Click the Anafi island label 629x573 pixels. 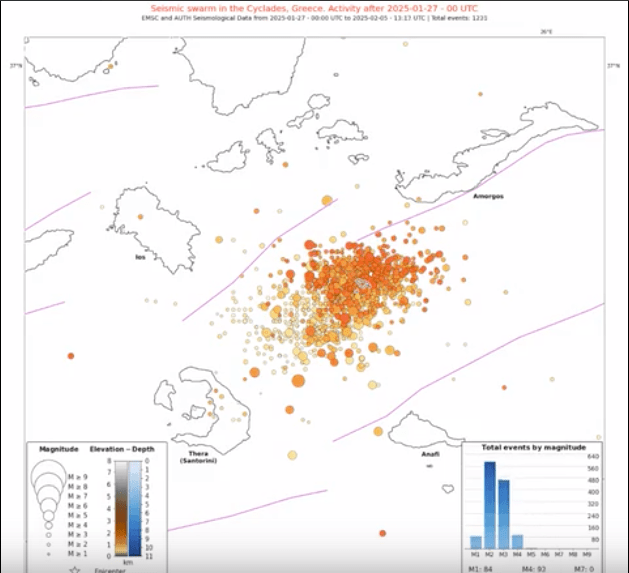430,453
